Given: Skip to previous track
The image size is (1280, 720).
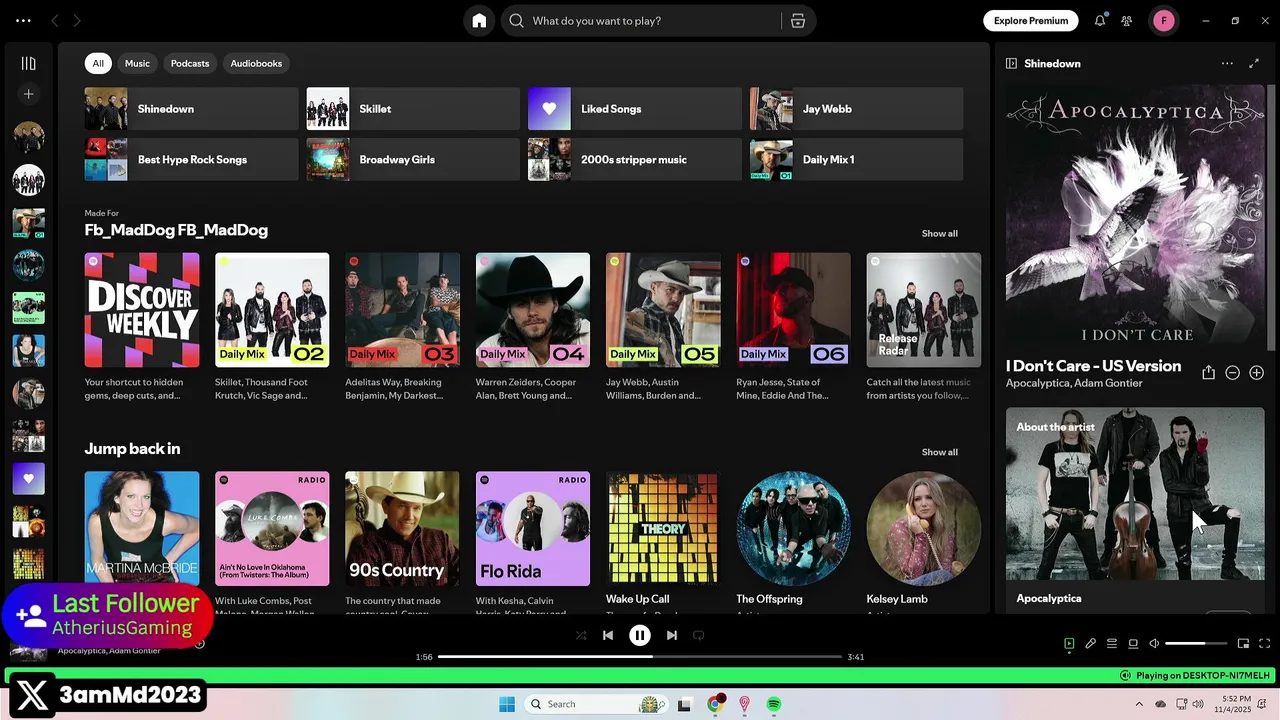Looking at the screenshot, I should [x=608, y=635].
